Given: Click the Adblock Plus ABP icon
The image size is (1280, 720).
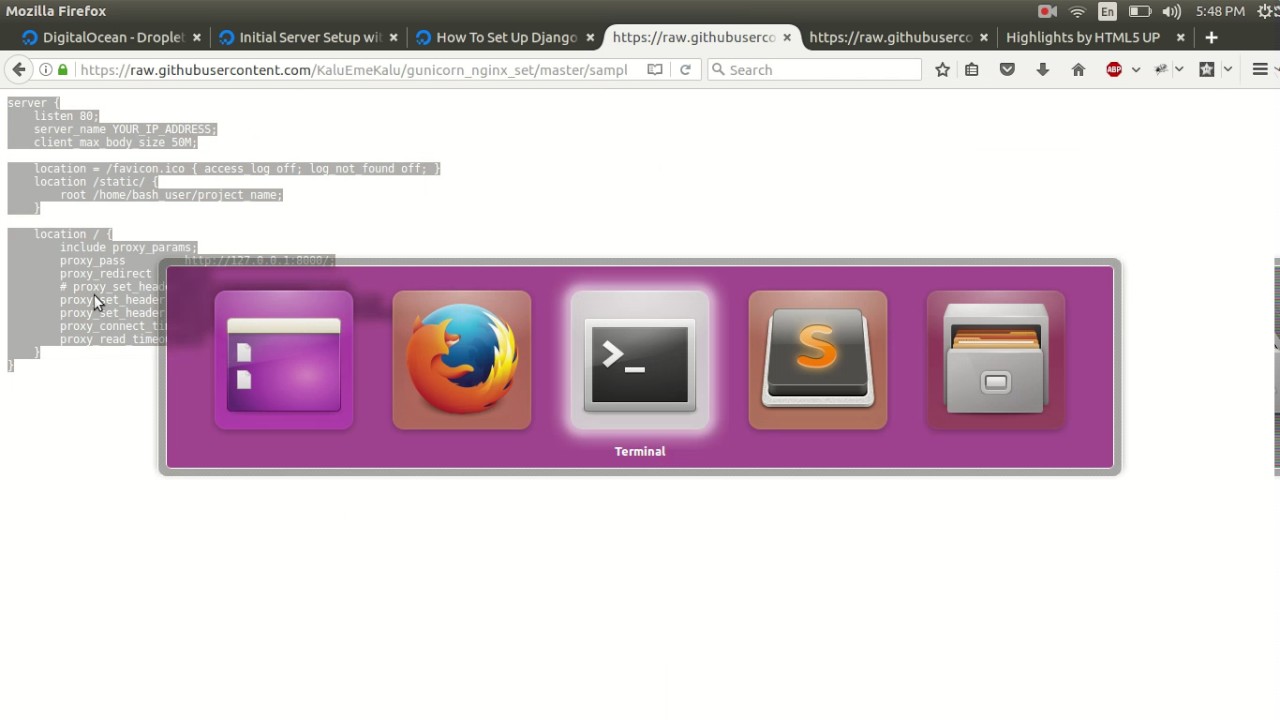Looking at the screenshot, I should [1114, 70].
